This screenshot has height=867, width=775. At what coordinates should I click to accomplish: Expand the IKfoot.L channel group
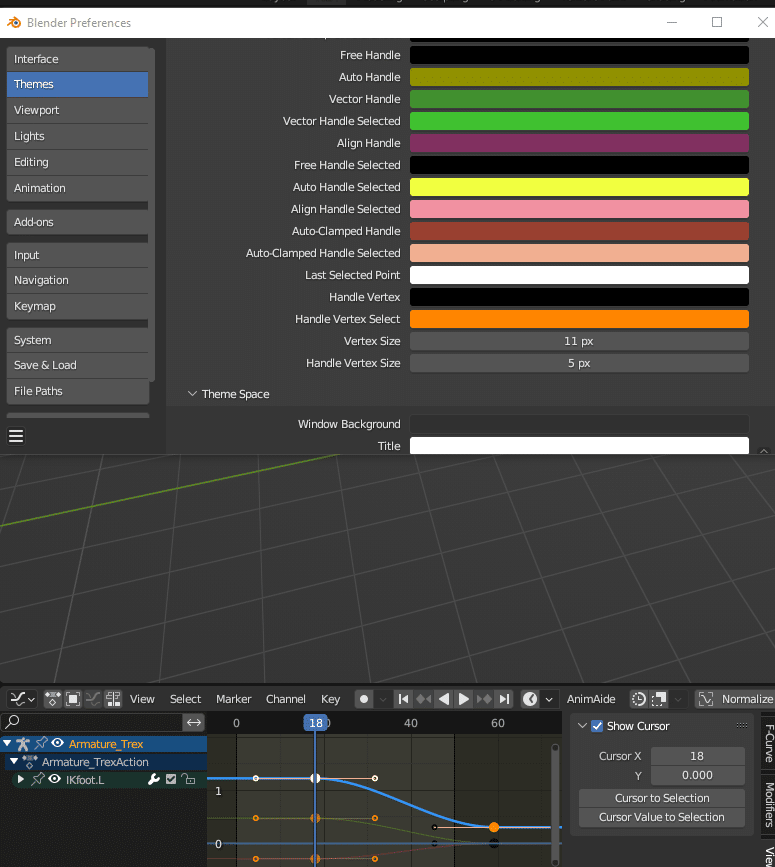pos(21,779)
